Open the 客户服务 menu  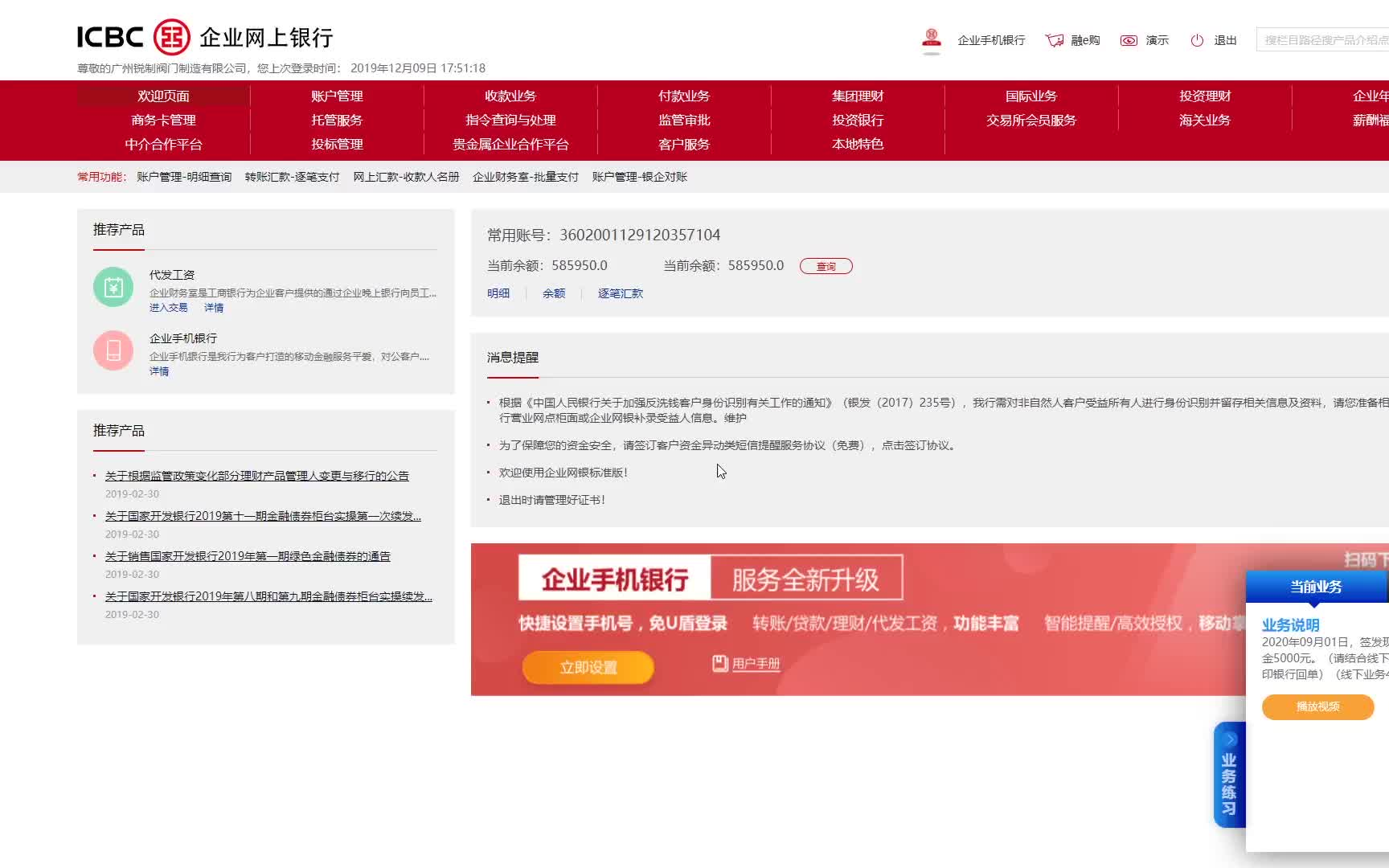tap(684, 144)
